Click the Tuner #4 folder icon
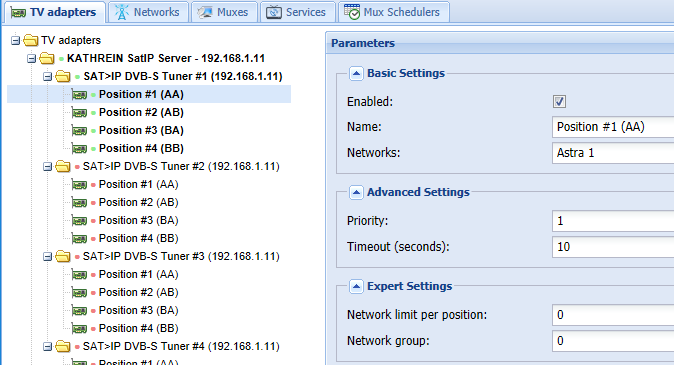Screen dimensions: 674x365 (x=63, y=347)
